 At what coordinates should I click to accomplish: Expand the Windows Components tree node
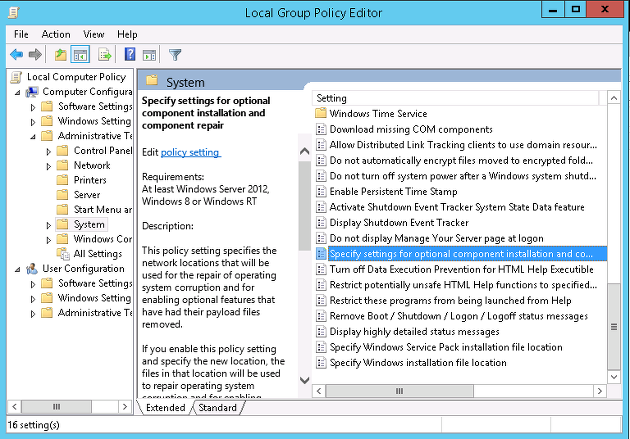(49, 240)
